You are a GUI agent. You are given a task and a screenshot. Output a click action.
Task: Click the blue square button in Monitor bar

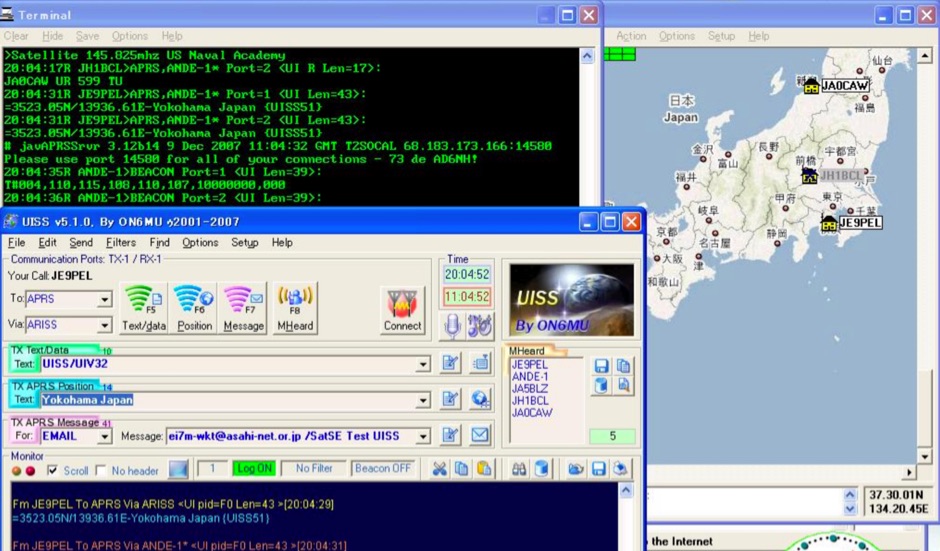point(178,469)
